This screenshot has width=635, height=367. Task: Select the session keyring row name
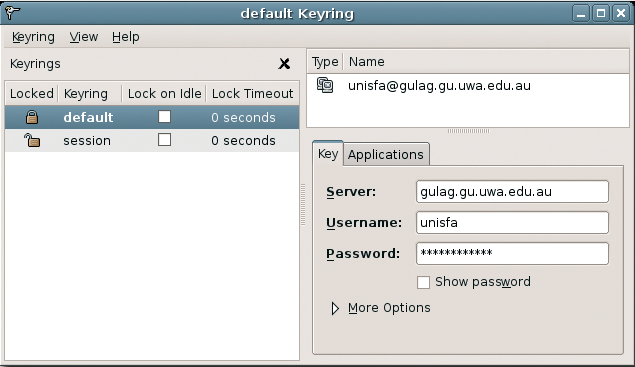87,141
